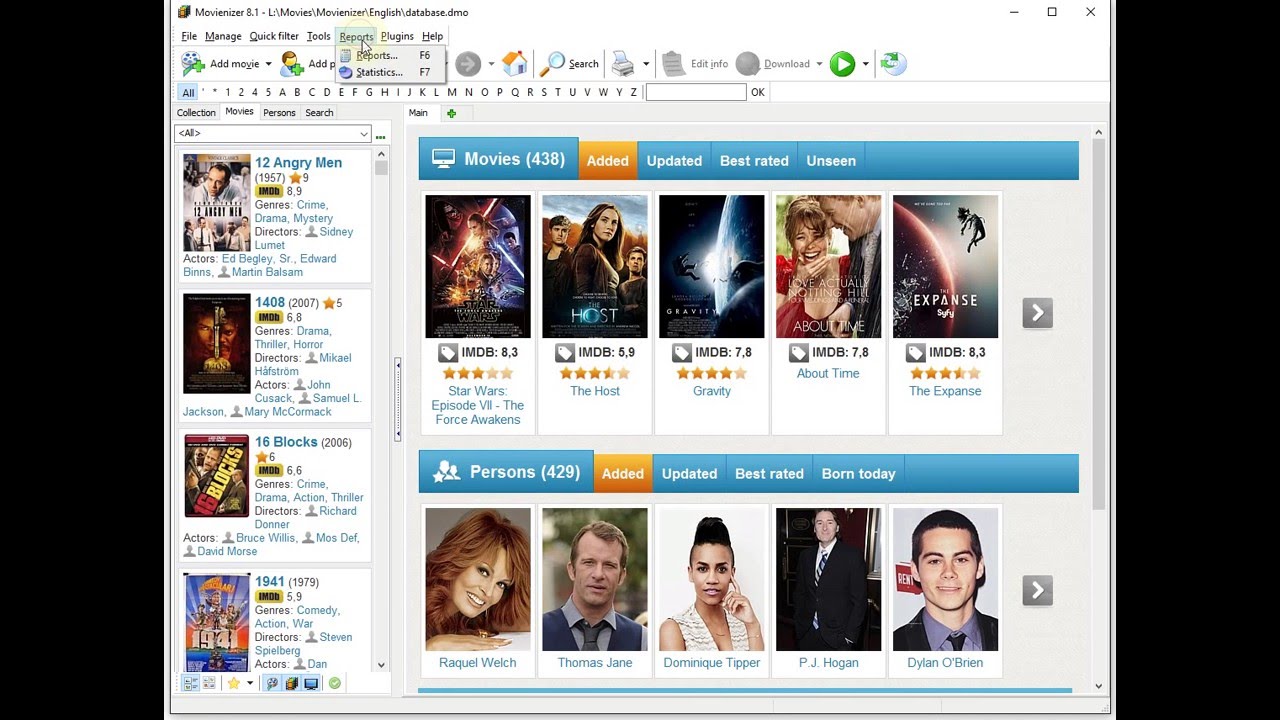Viewport: 1280px width, 720px height.
Task: Open the print dropdown arrow
Action: pyautogui.click(x=646, y=64)
